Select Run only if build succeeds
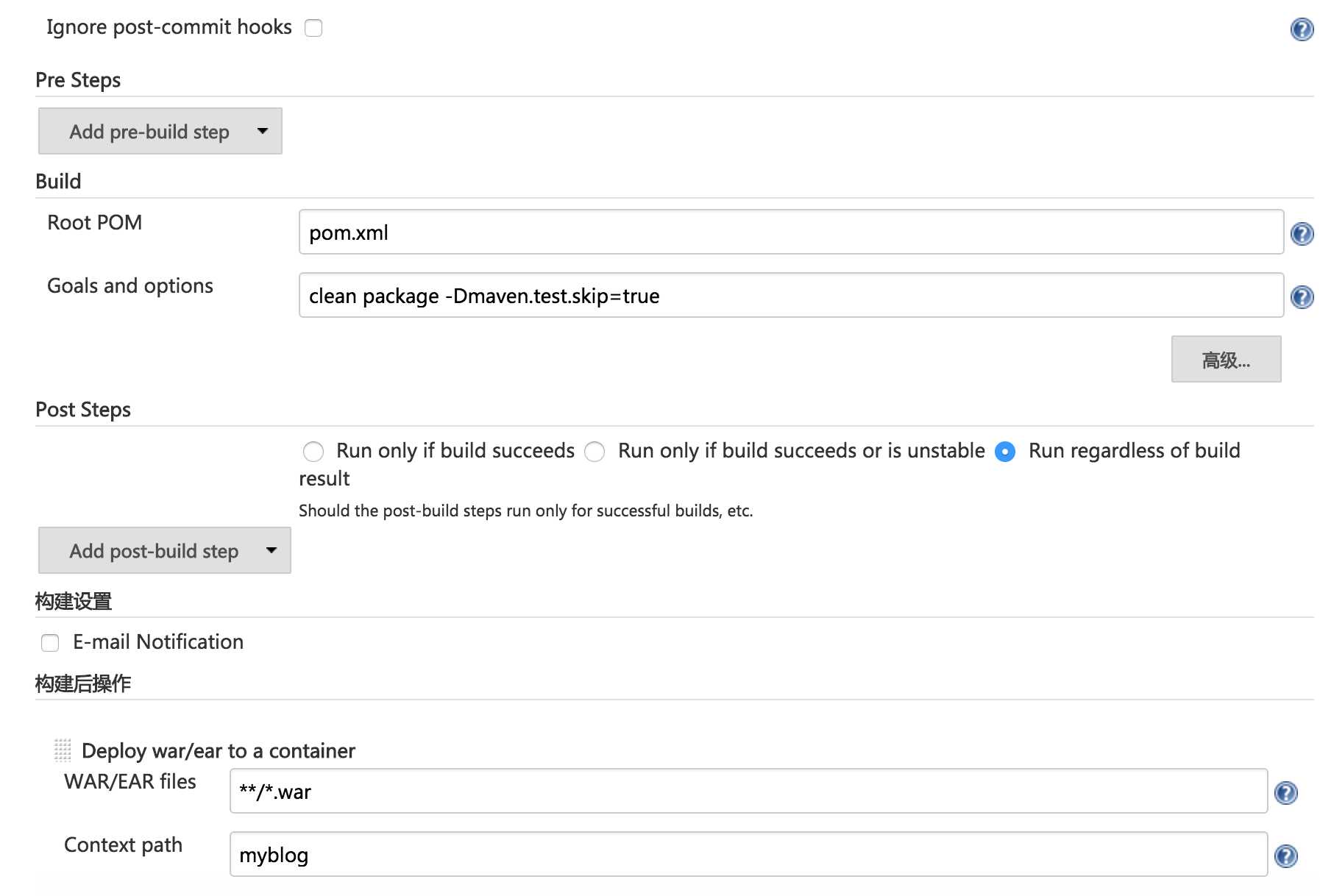The image size is (1320, 896). [313, 451]
